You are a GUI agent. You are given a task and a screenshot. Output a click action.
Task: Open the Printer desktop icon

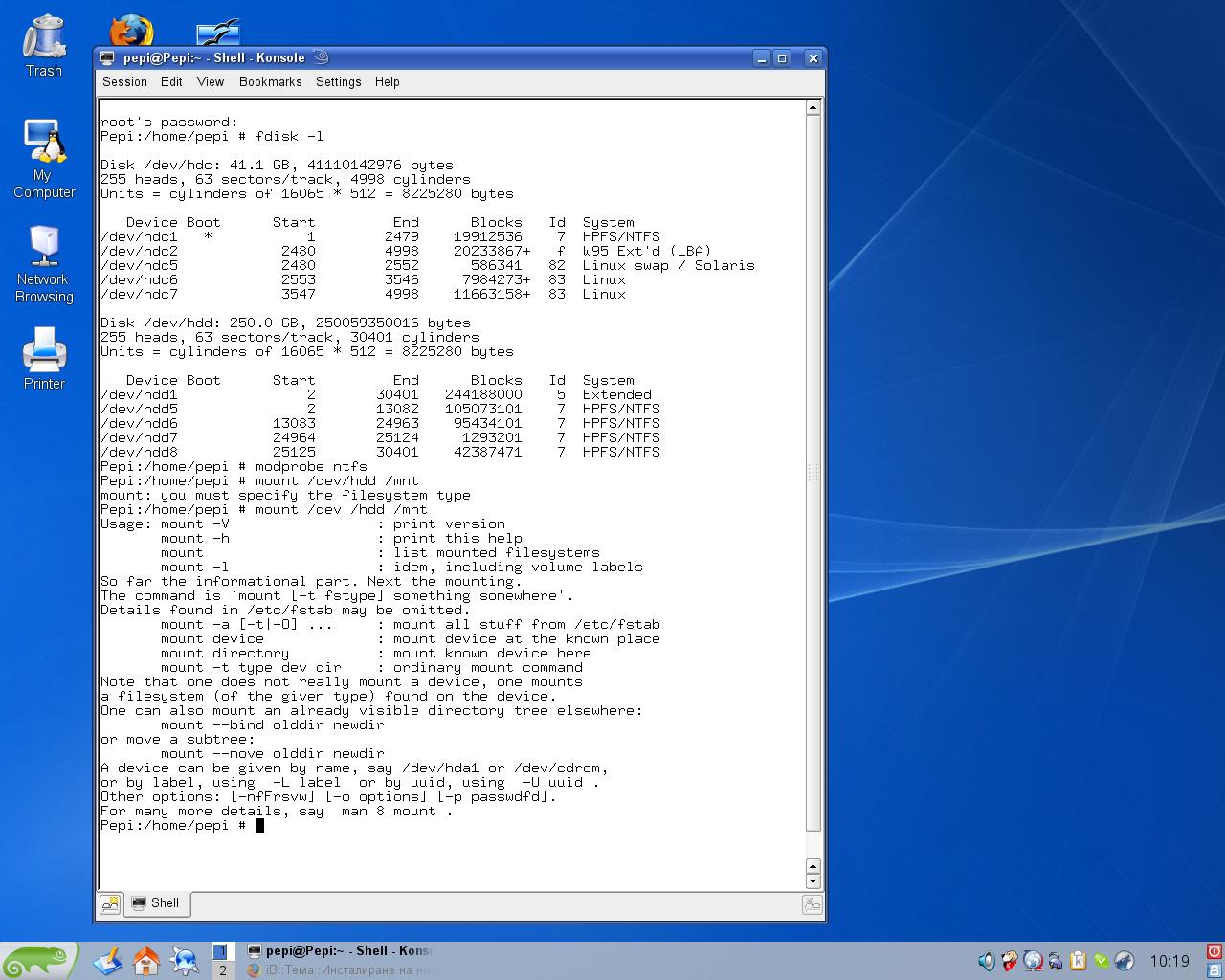(44, 358)
